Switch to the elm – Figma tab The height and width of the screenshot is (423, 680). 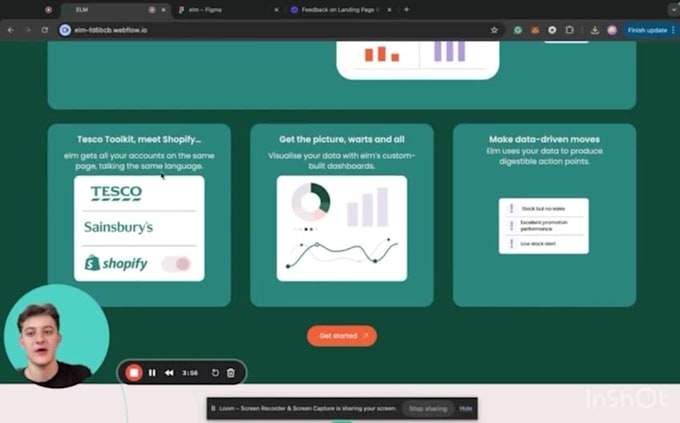[229, 10]
